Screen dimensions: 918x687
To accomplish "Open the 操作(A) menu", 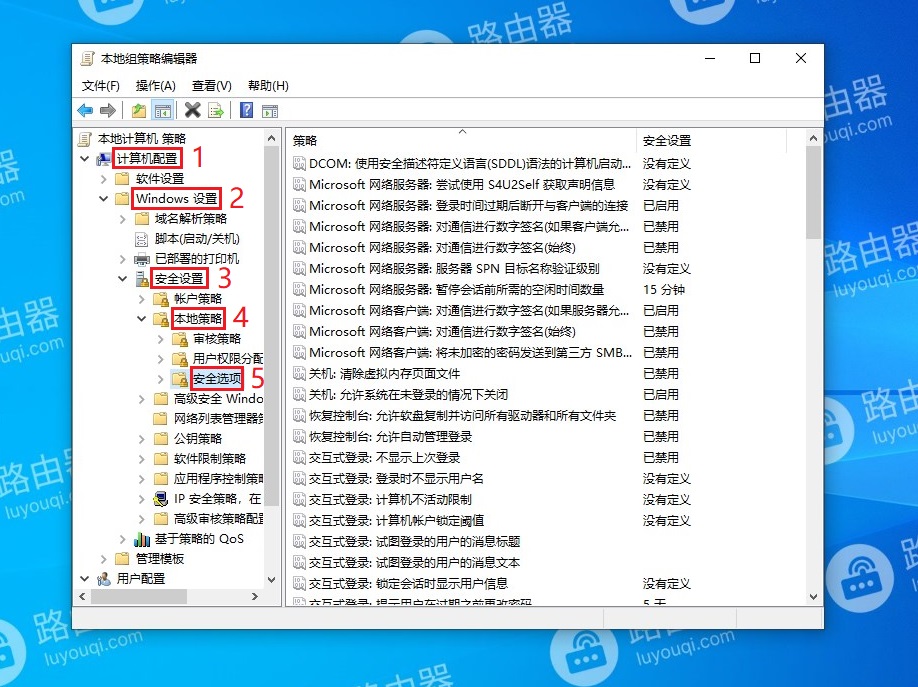I will click(156, 86).
